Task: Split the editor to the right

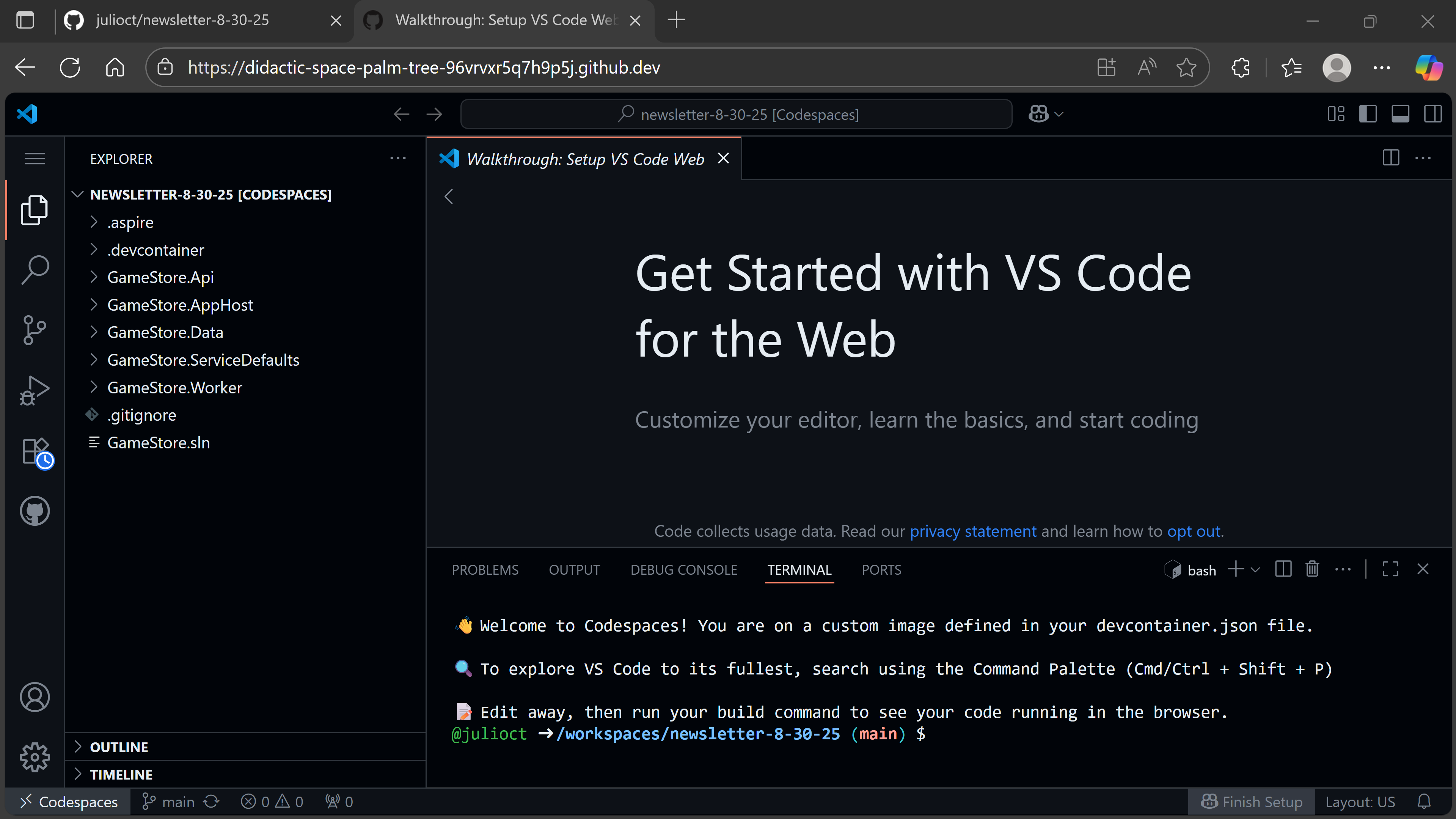Action: [x=1391, y=158]
